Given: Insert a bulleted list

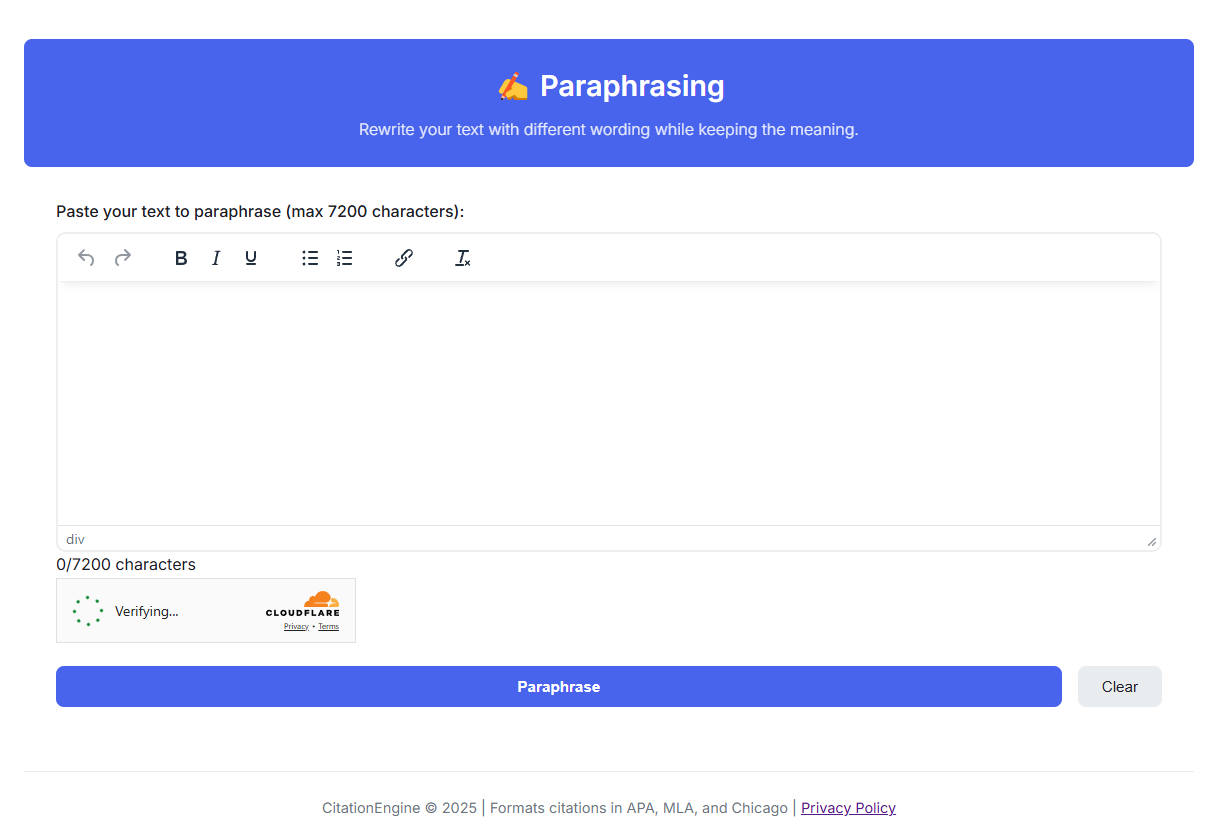Looking at the screenshot, I should [310, 258].
